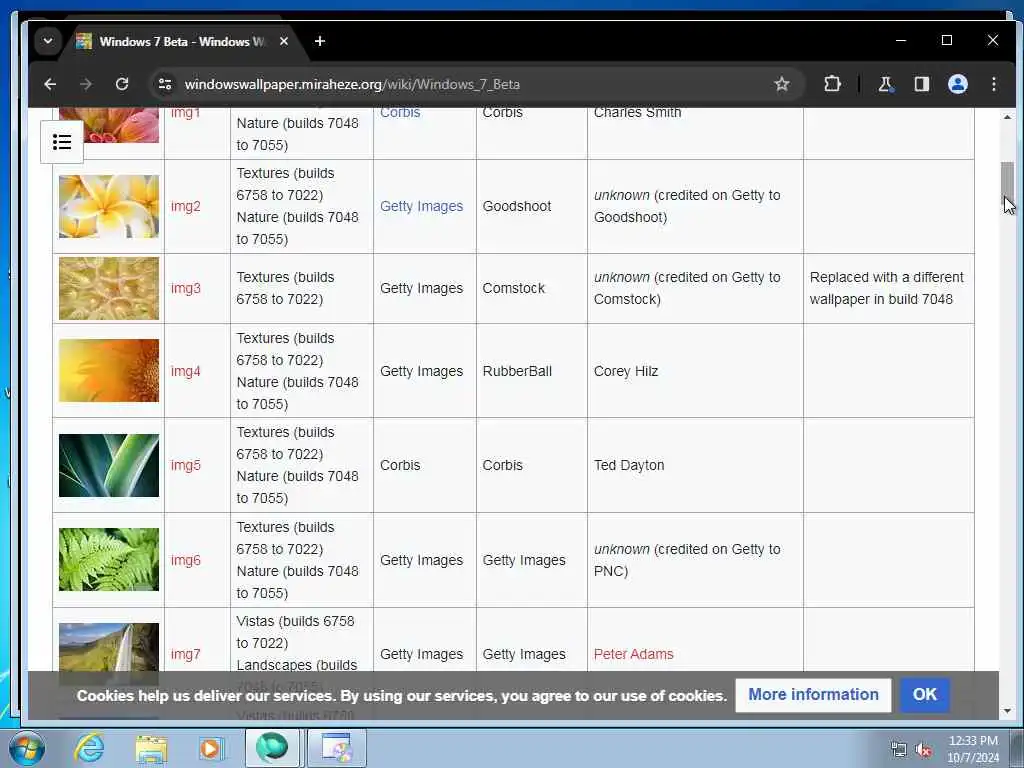
Task: Open the Peter Adams red link
Action: (633, 654)
